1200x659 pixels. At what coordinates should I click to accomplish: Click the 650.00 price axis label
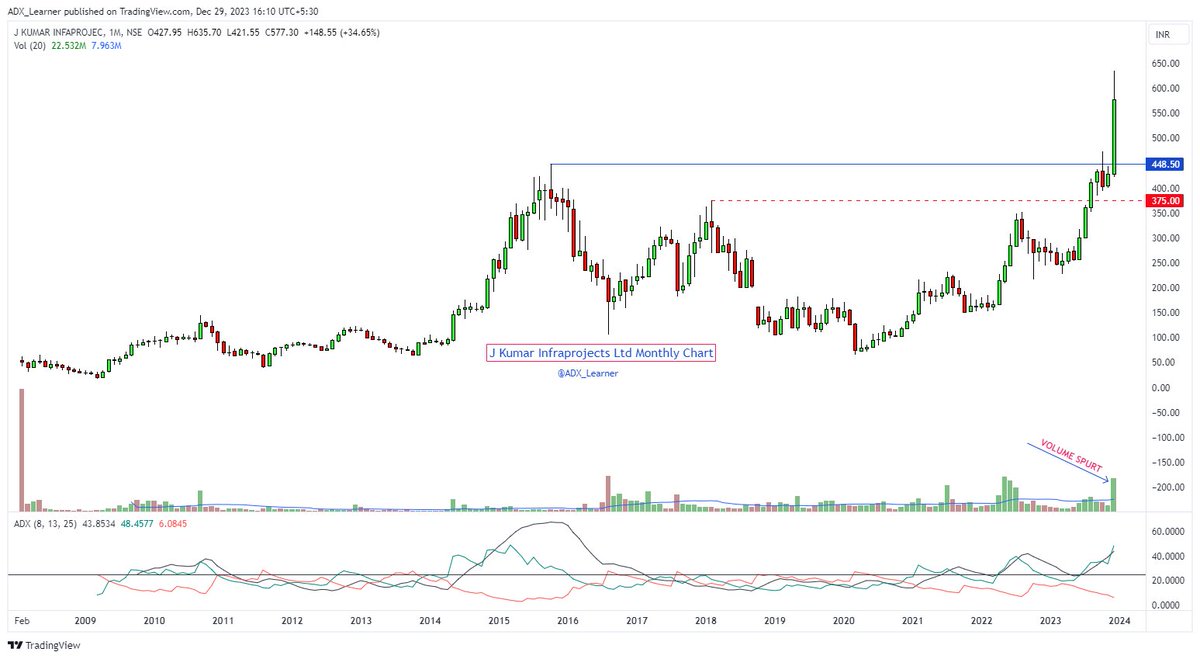[x=1166, y=63]
